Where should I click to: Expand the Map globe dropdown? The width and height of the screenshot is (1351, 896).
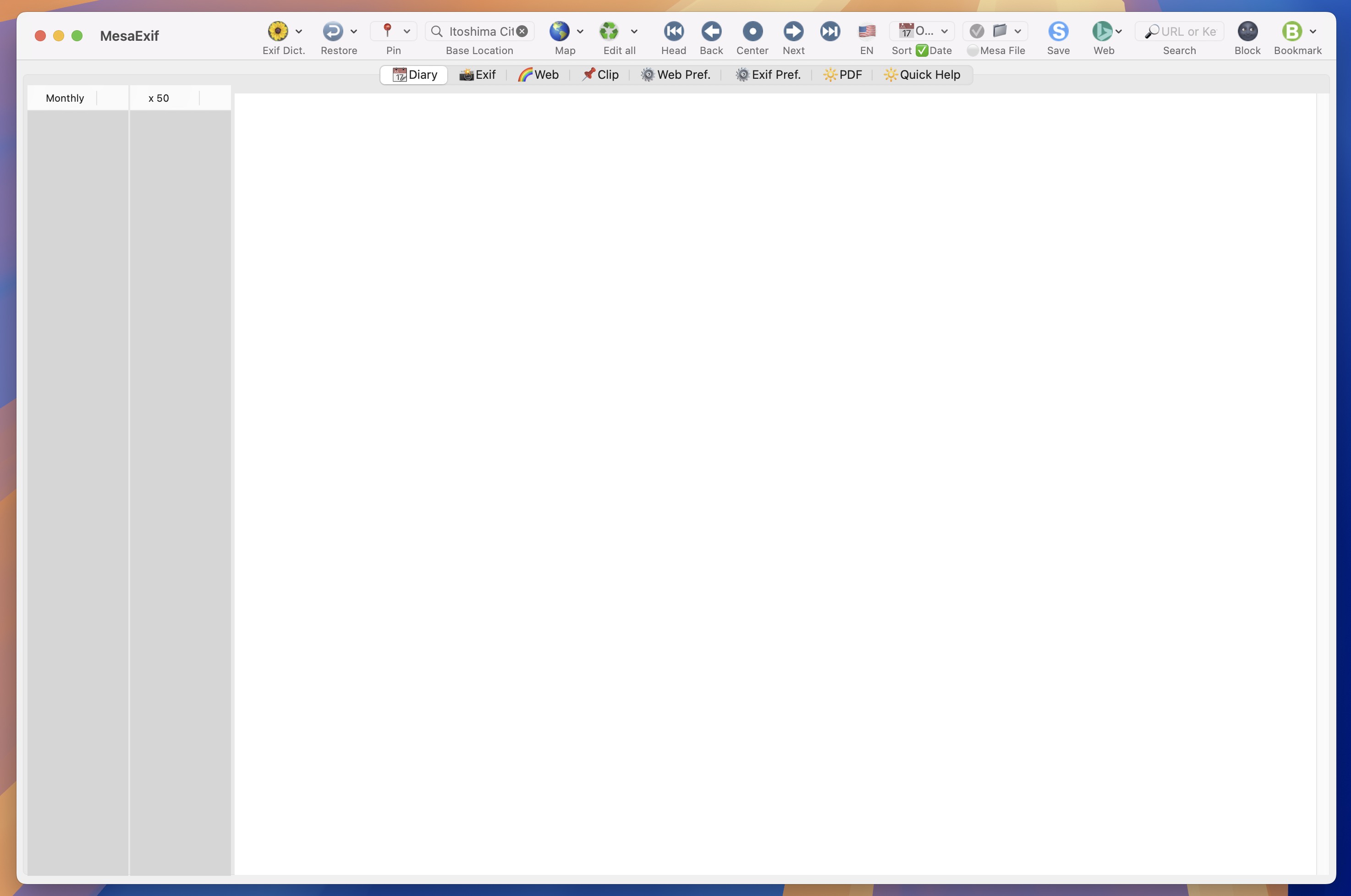point(580,32)
